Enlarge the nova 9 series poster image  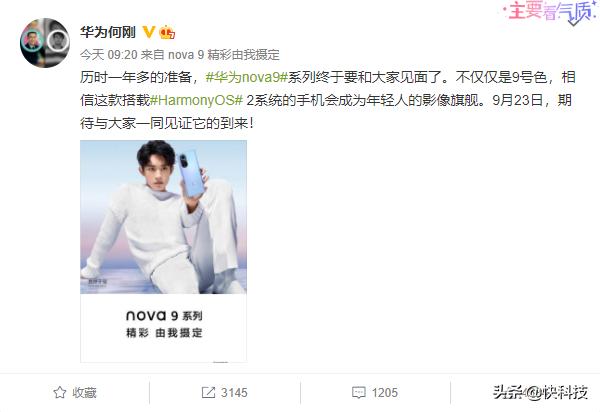point(163,251)
